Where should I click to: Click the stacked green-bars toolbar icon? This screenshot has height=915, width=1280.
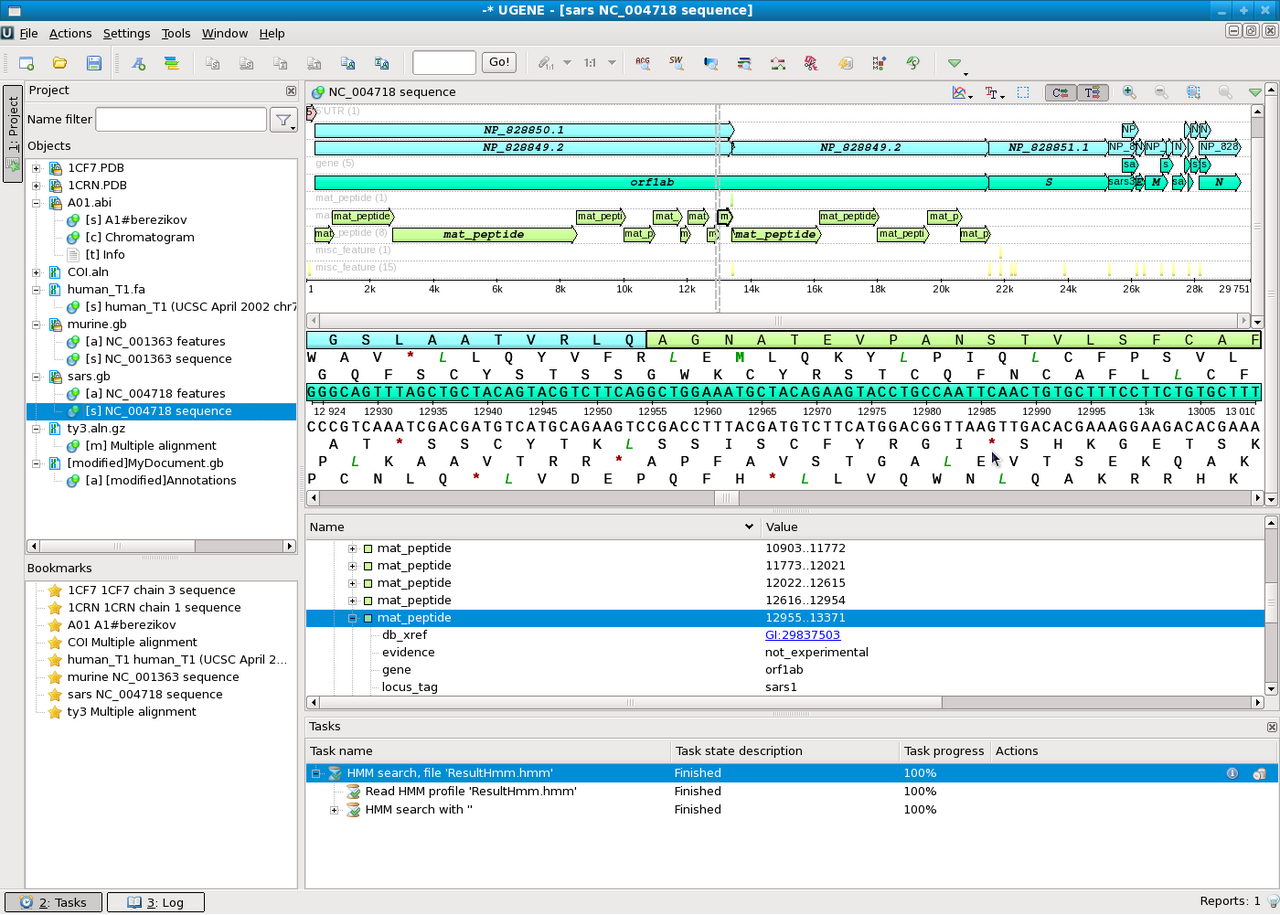coord(172,63)
